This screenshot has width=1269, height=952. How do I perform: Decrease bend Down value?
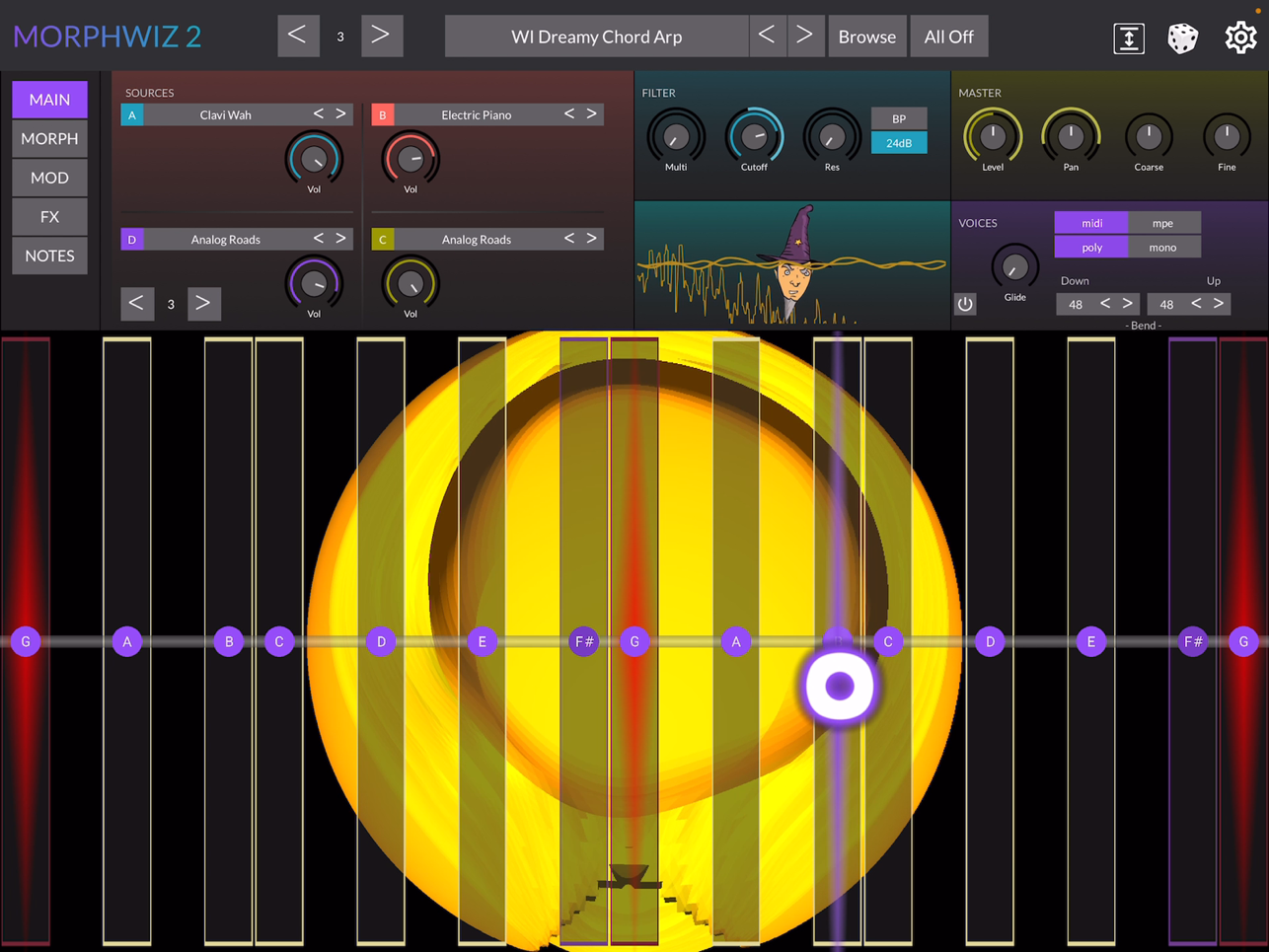click(x=1105, y=304)
